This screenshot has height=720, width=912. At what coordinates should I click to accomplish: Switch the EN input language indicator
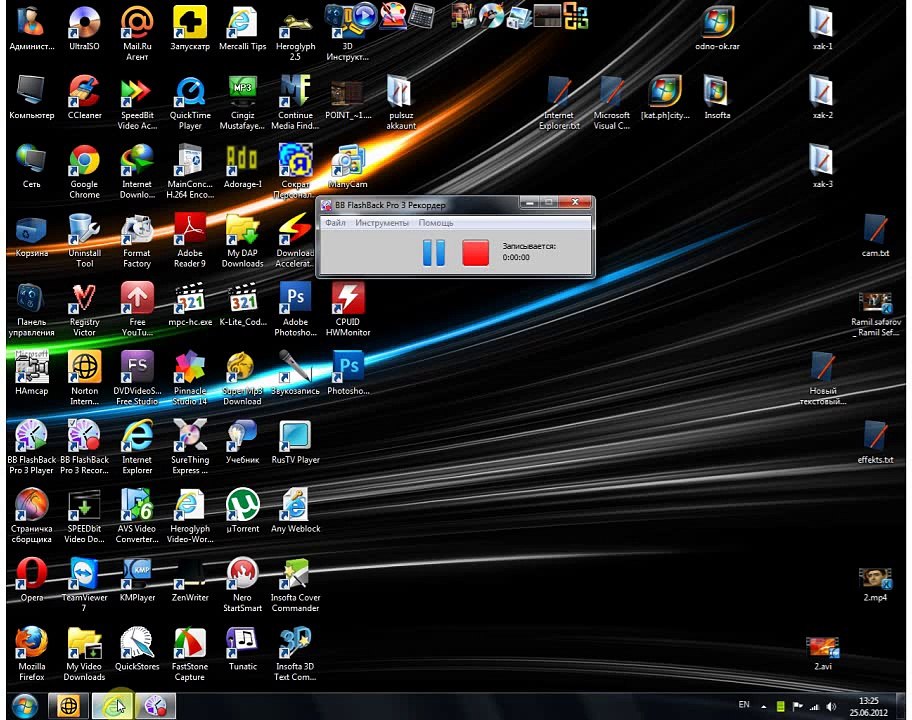tap(744, 705)
